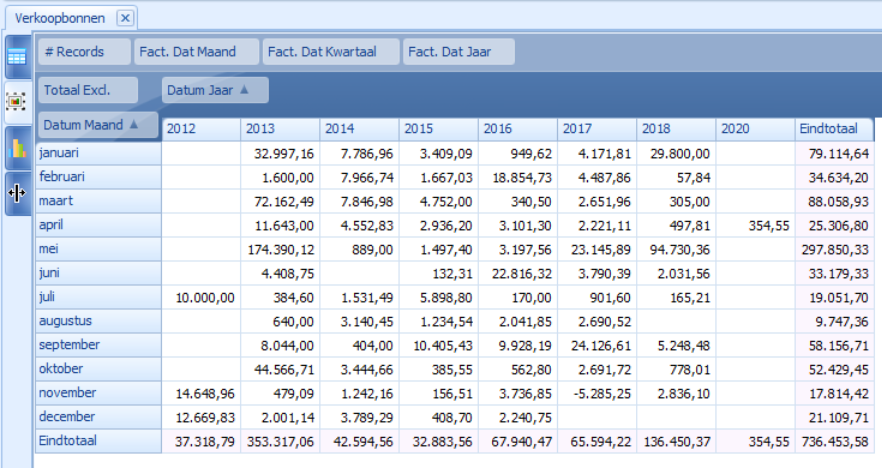This screenshot has height=468, width=882.
Task: Open the bar chart view icon
Action: pyautogui.click(x=17, y=148)
